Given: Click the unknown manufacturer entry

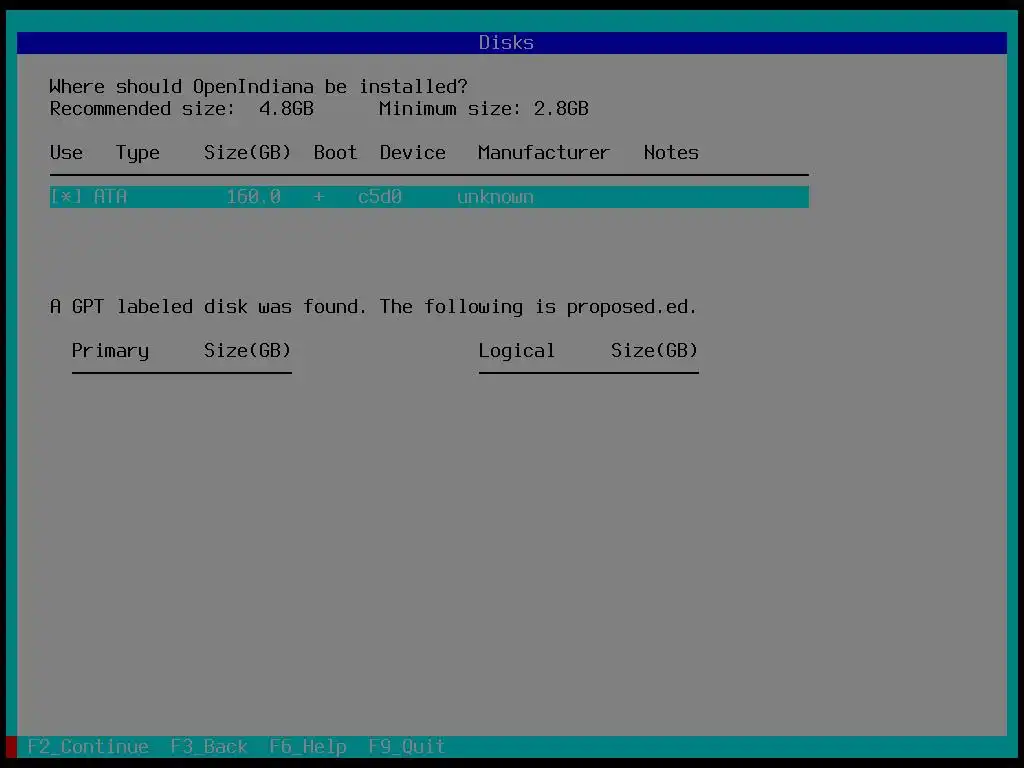Looking at the screenshot, I should click(495, 197).
